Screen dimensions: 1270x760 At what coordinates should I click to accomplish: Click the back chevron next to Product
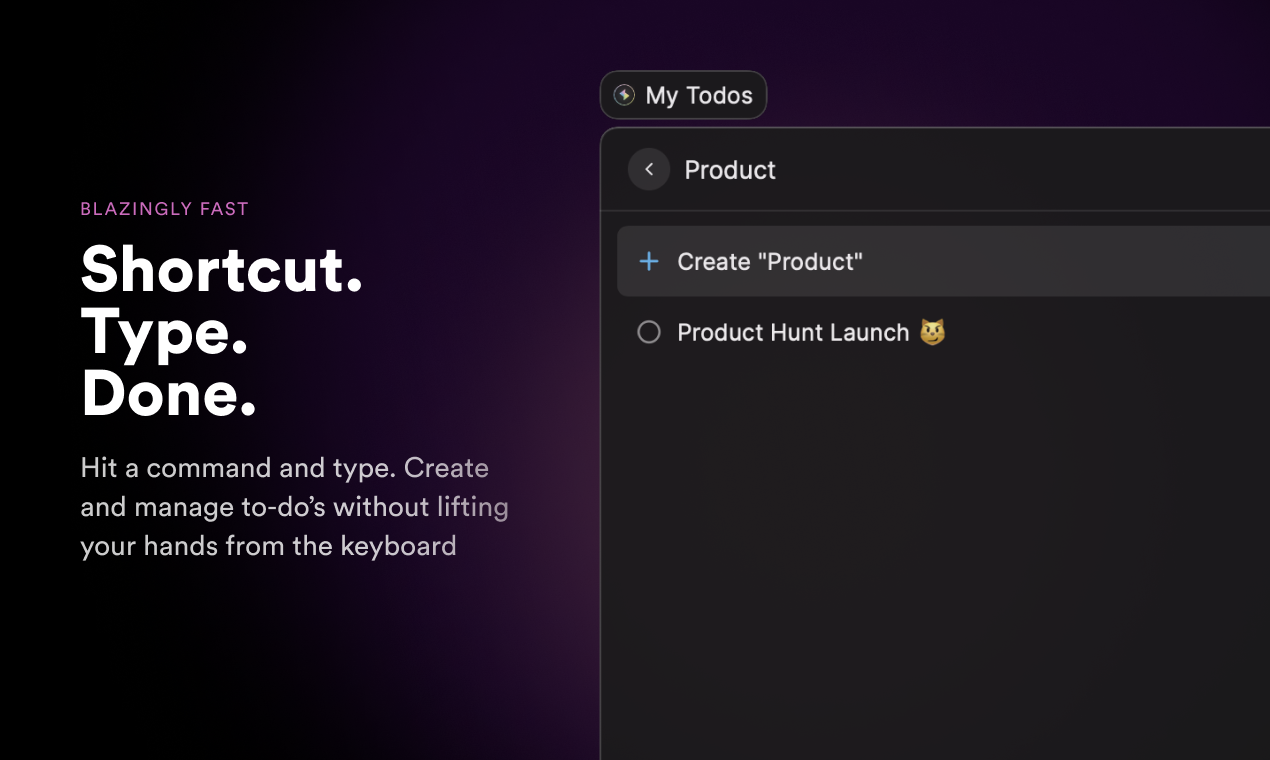pyautogui.click(x=649, y=170)
